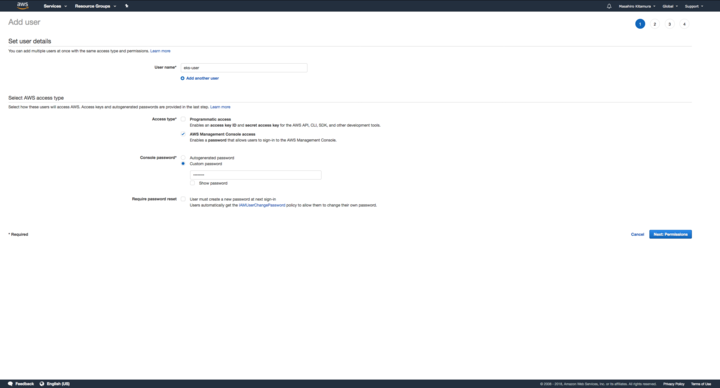Focus the User name input field
Viewport: 720px width, 388px height.
[x=244, y=67]
